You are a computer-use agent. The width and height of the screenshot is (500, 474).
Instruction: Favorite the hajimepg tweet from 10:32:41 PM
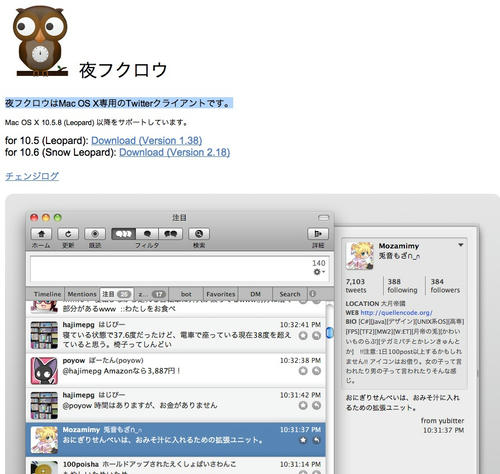[x=303, y=336]
